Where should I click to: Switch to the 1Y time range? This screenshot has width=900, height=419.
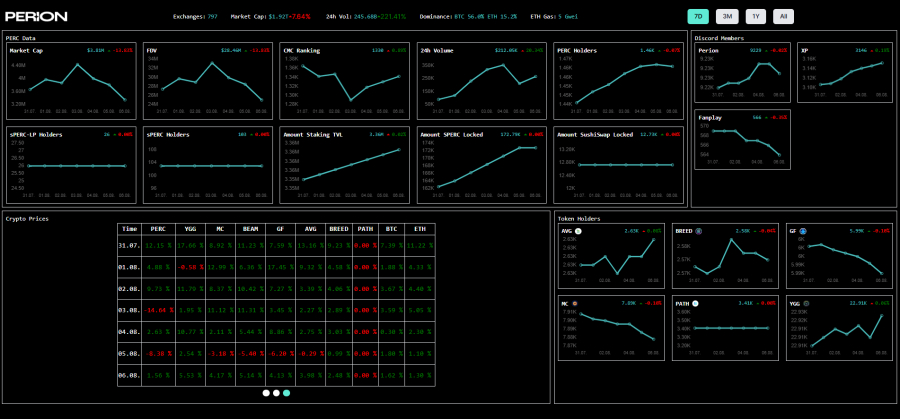click(x=755, y=16)
